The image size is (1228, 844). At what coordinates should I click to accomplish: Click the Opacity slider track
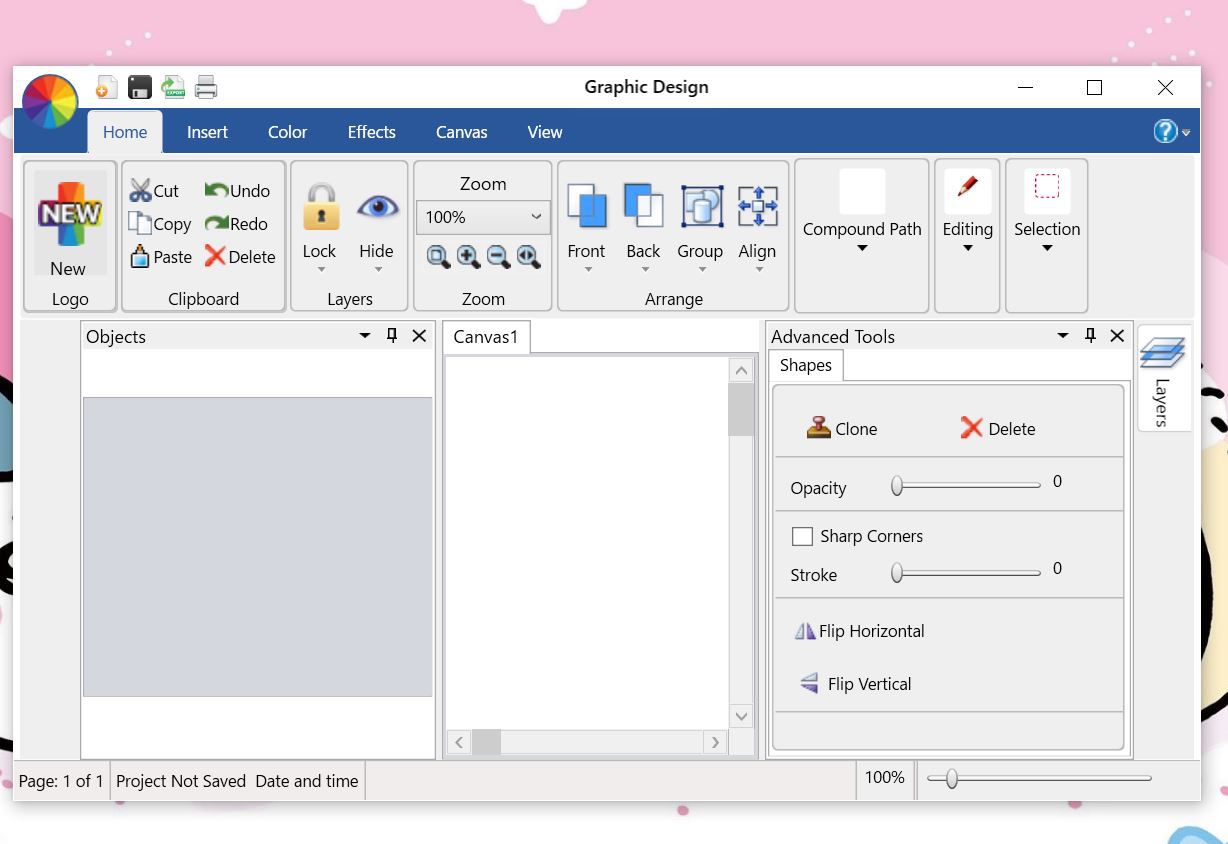967,486
